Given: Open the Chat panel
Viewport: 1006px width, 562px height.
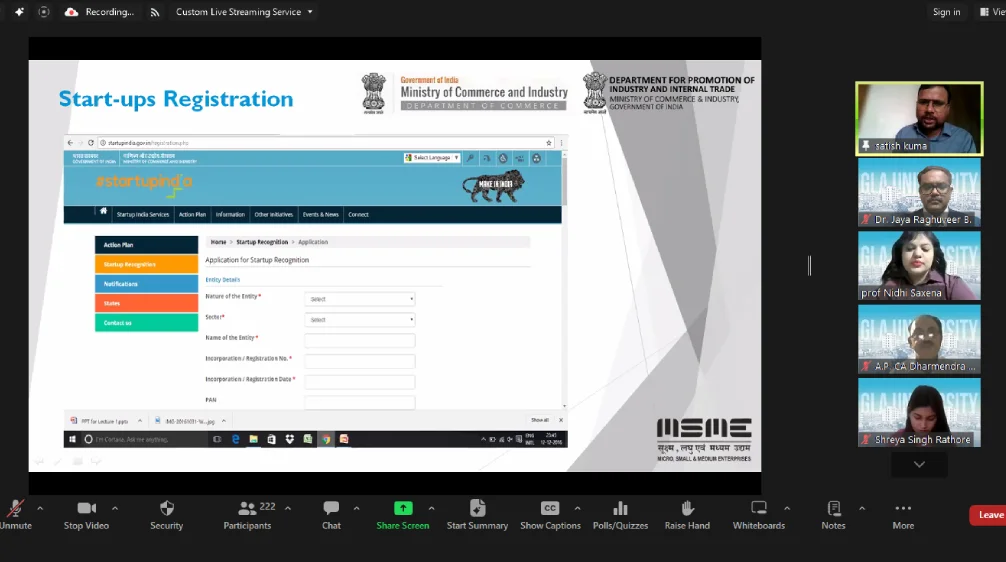Looking at the screenshot, I should 331,515.
